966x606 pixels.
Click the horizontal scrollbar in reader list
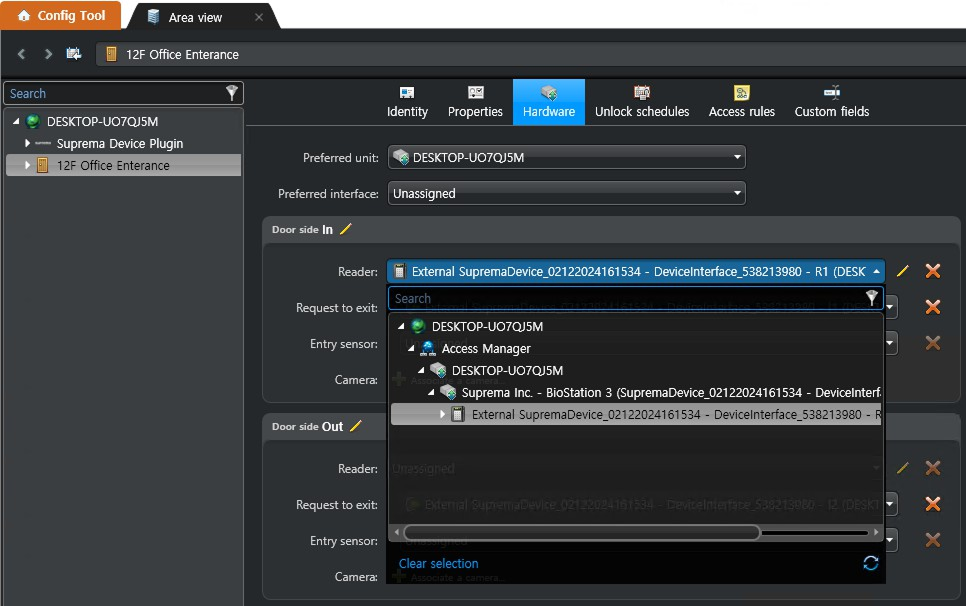point(582,532)
